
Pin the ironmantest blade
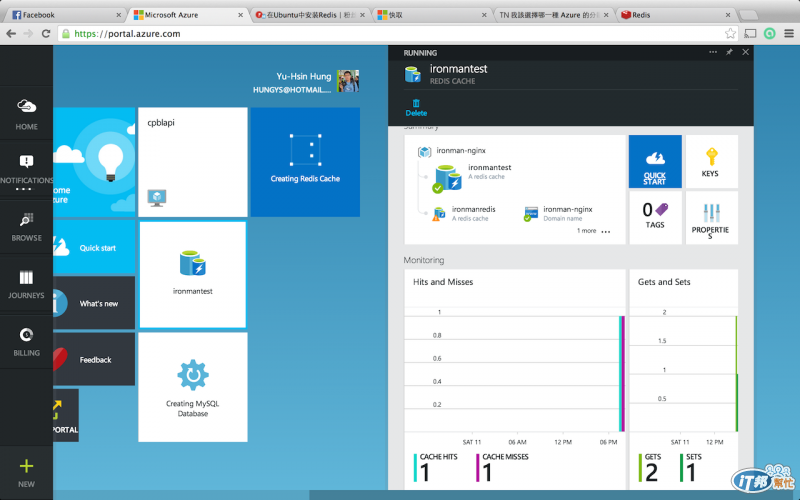[729, 52]
